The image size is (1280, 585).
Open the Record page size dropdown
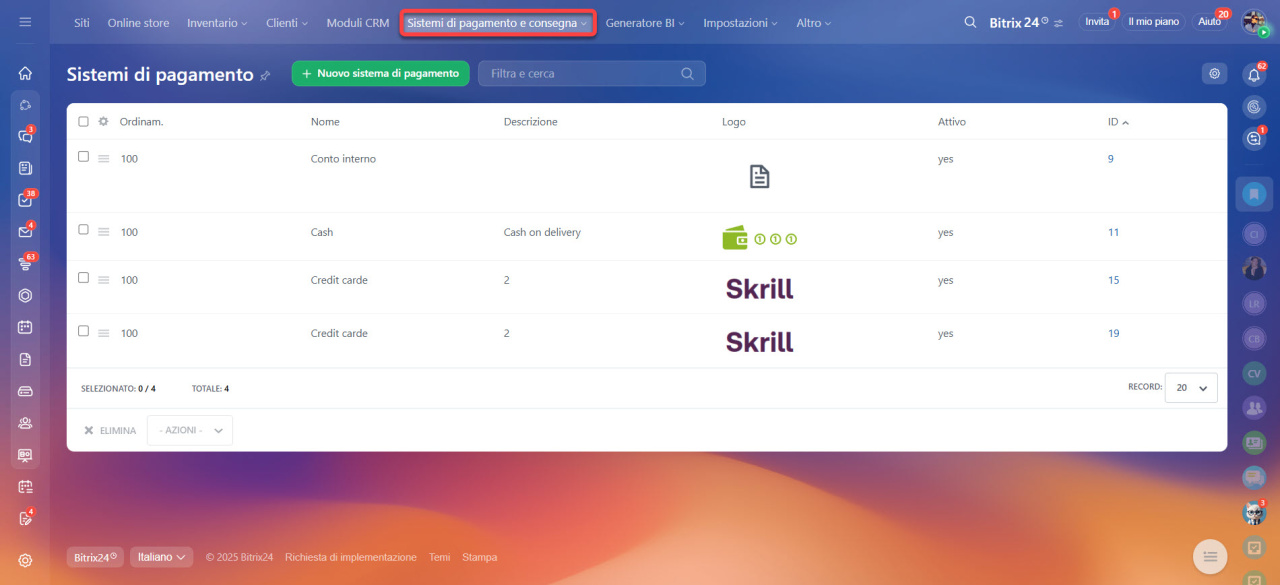(x=1191, y=388)
